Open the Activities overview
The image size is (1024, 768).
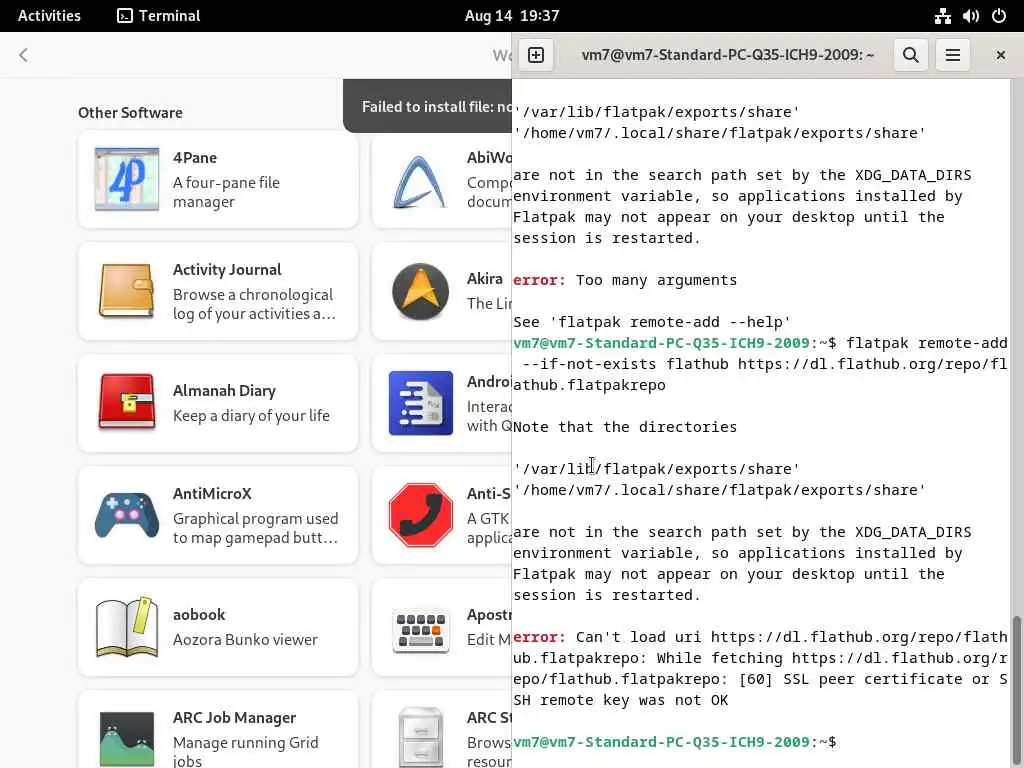49,16
